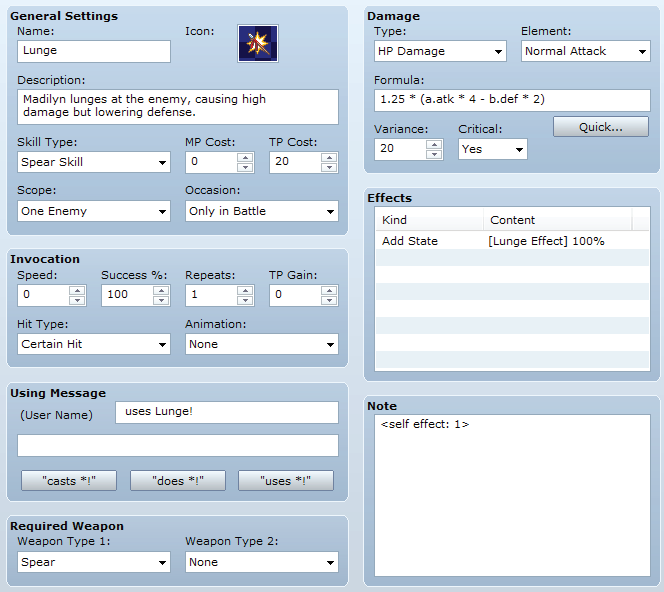Open the Critical dropdown showing Yes
This screenshot has height=592, width=664.
(x=492, y=149)
